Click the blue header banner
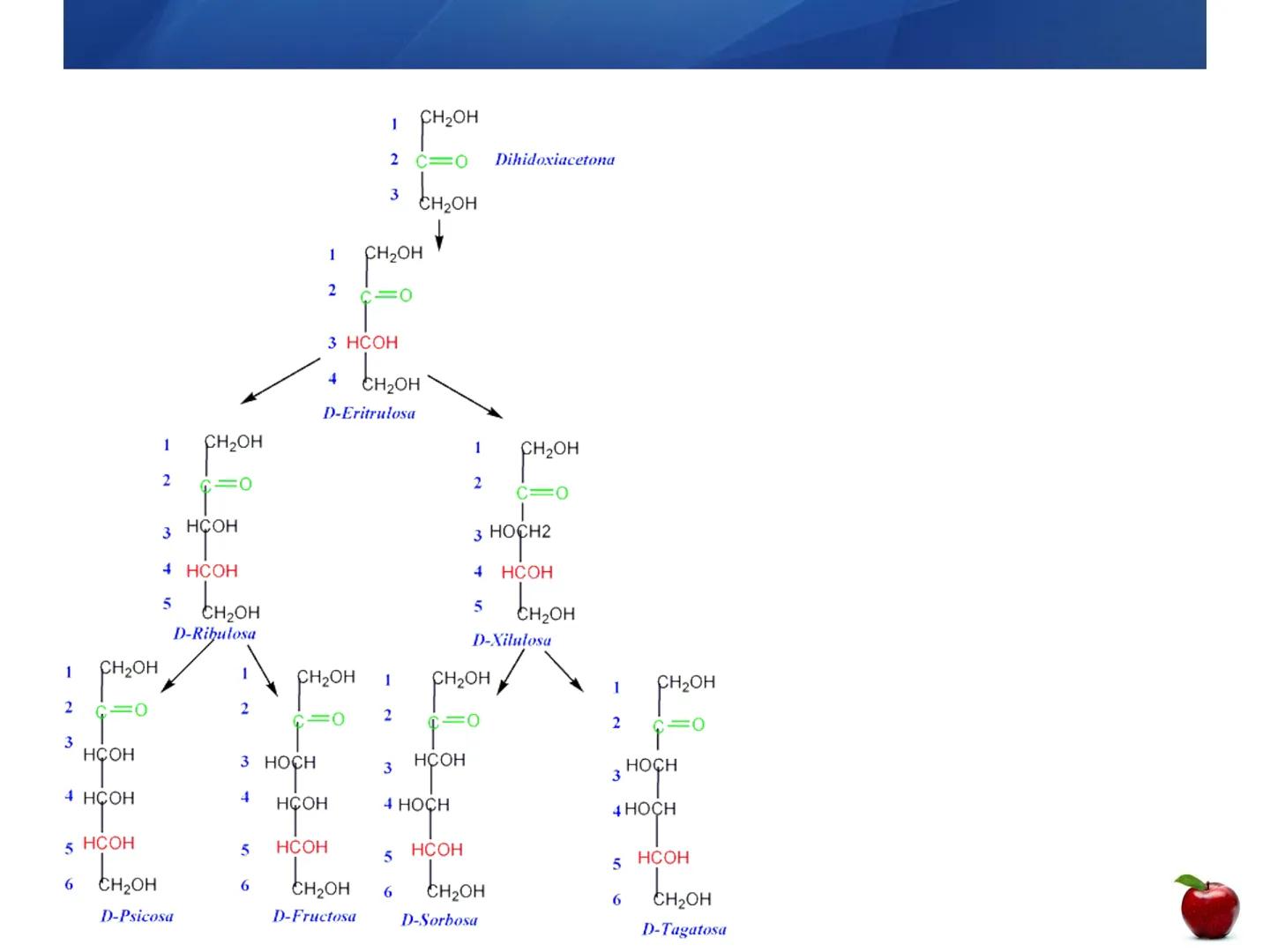This screenshot has width=1270, height=952. (634, 34)
